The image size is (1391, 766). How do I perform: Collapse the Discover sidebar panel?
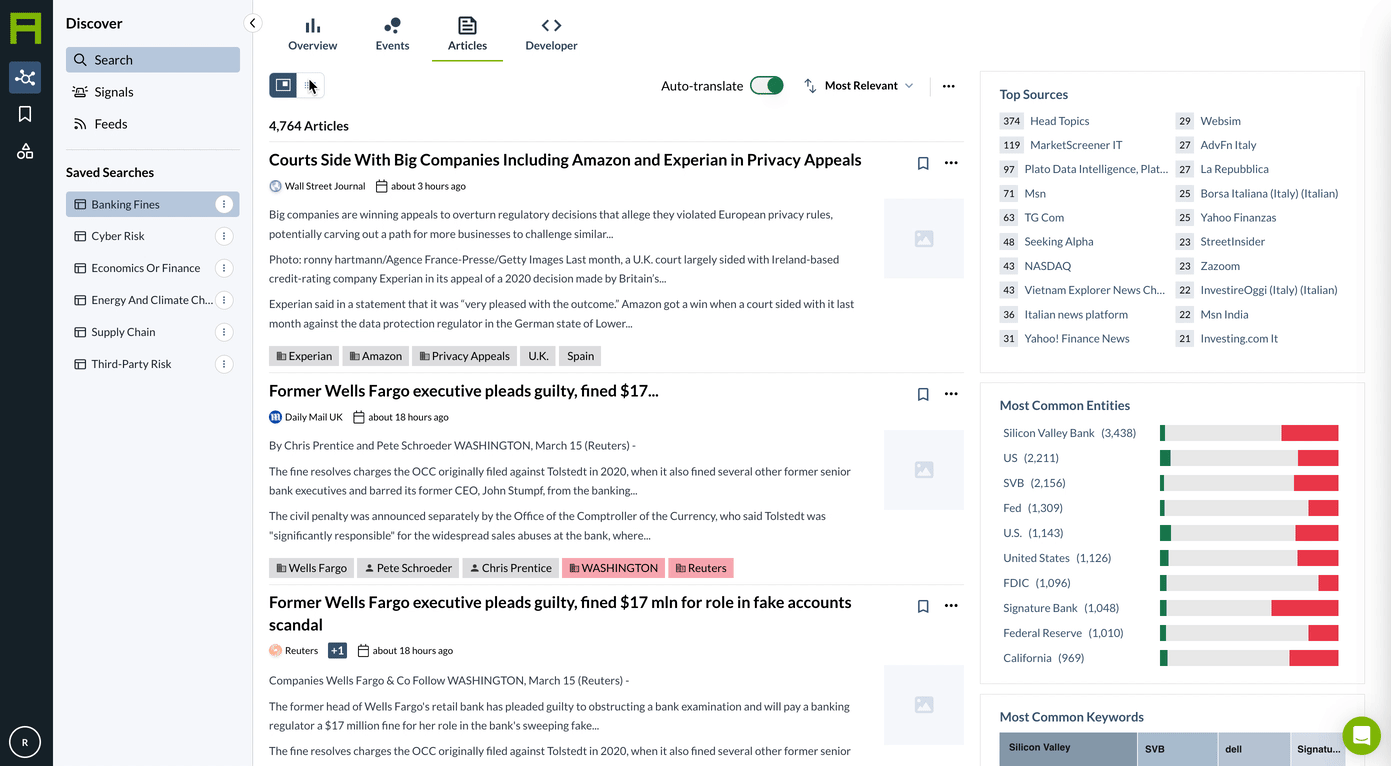click(252, 23)
